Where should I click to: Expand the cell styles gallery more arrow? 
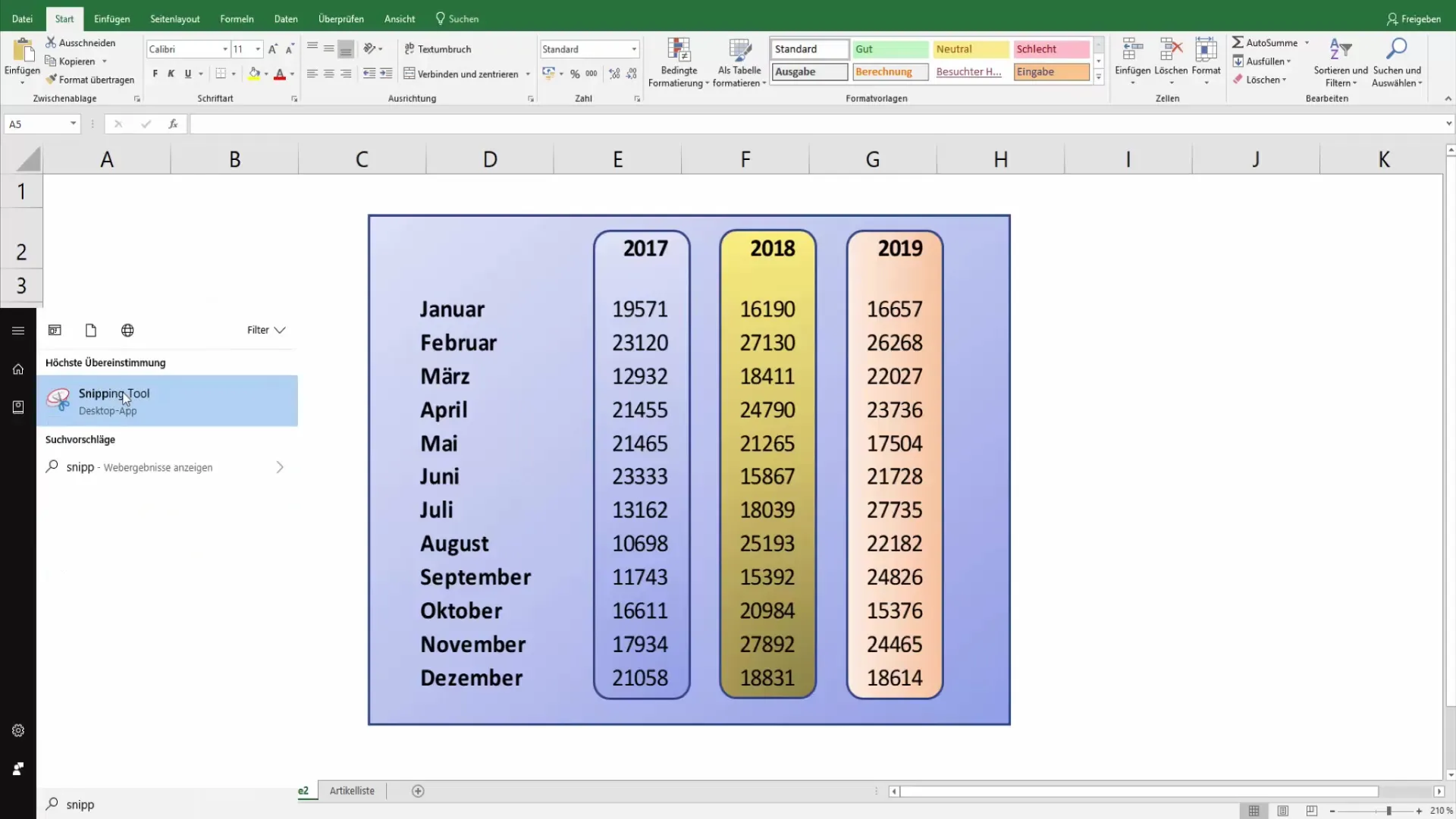click(x=1098, y=77)
